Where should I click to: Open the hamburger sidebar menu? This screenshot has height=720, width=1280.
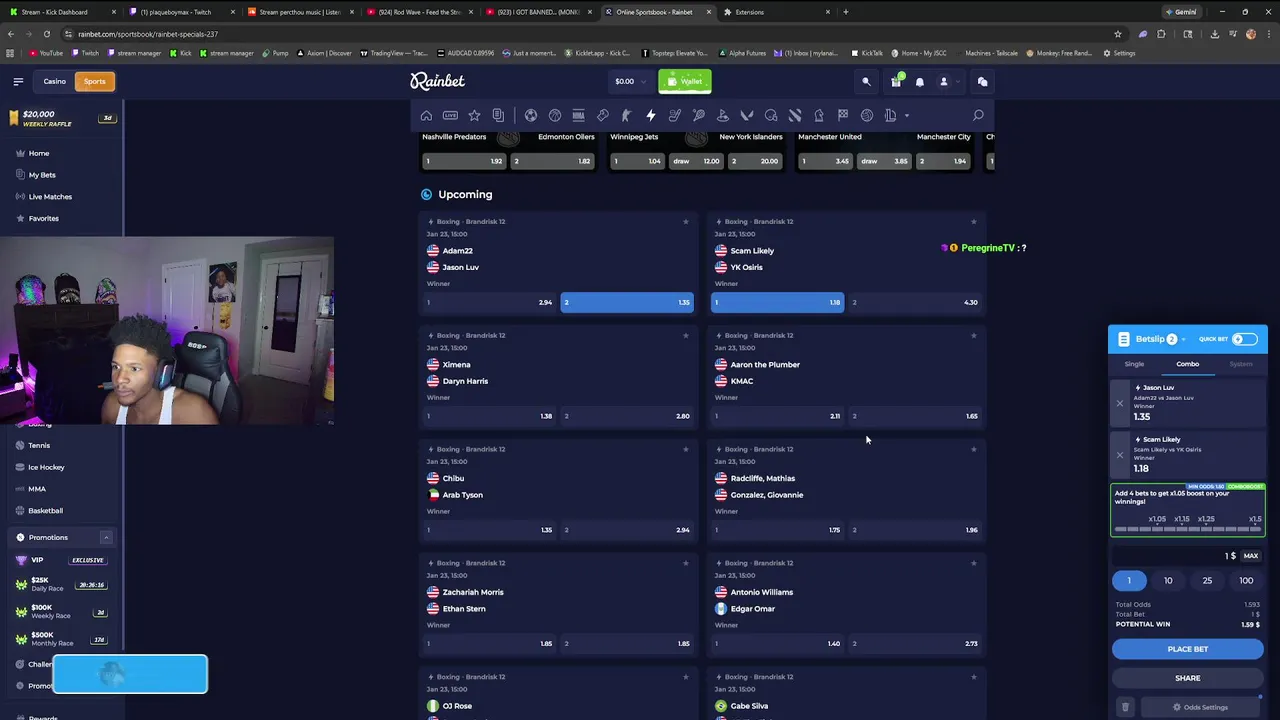click(x=18, y=81)
